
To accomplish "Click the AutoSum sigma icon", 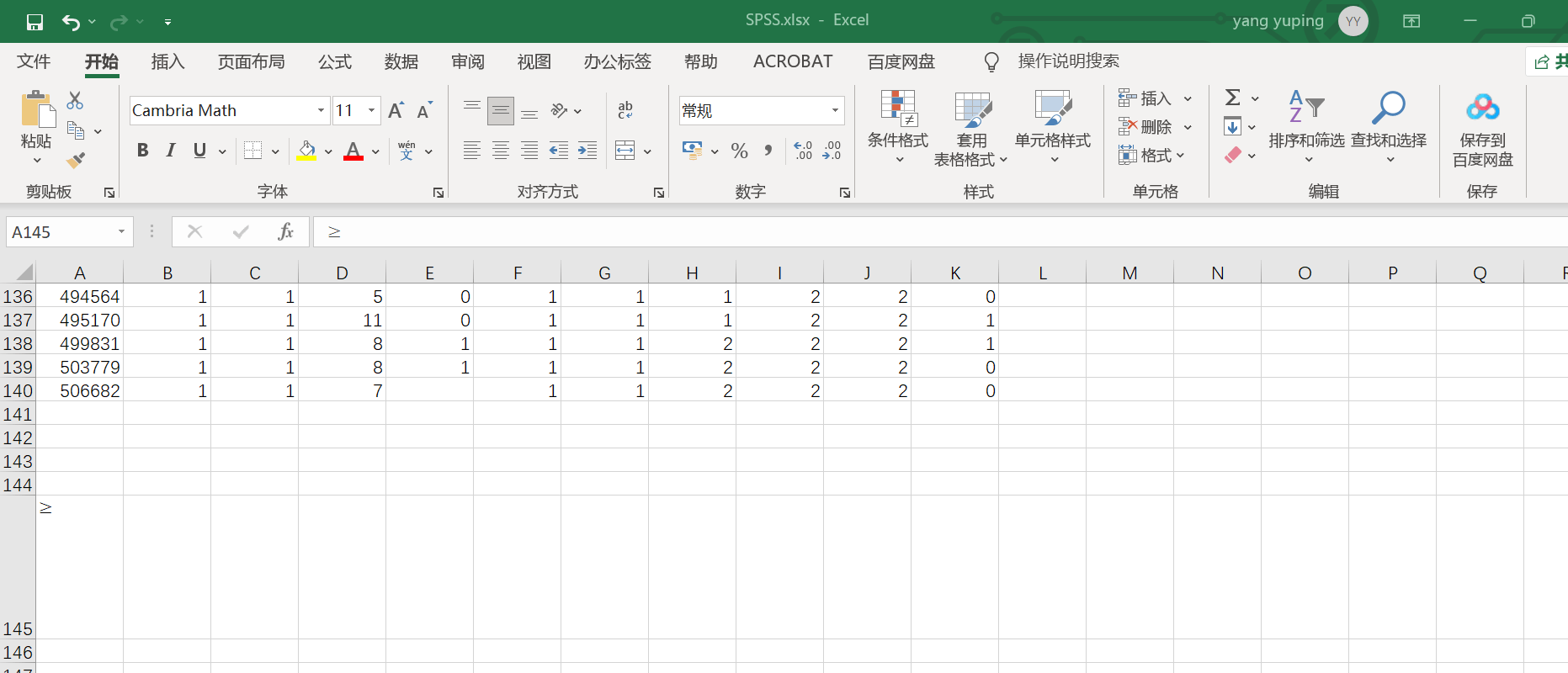I will coord(1233,98).
